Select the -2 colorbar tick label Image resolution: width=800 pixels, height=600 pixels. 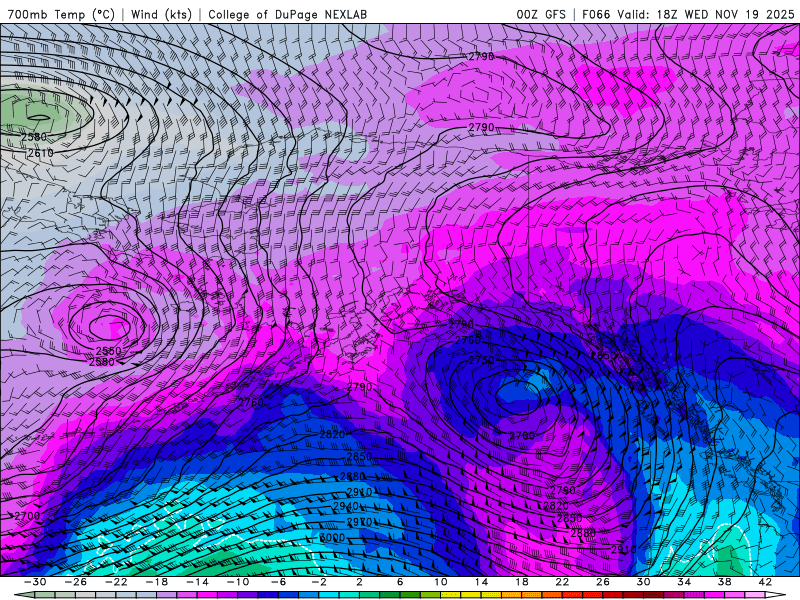(x=319, y=582)
